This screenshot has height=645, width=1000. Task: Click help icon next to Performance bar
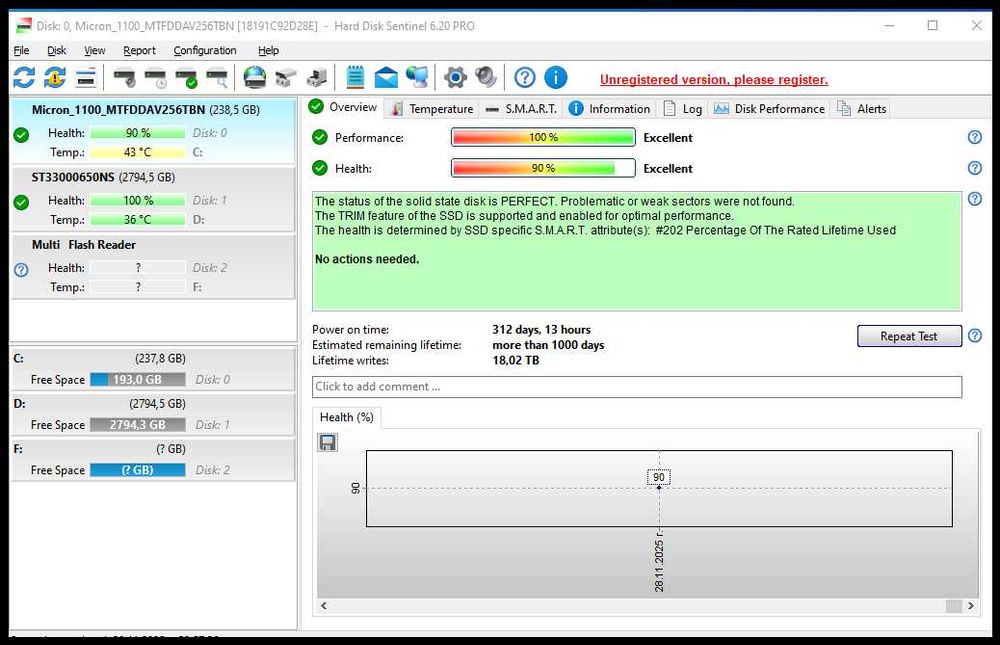pyautogui.click(x=974, y=137)
